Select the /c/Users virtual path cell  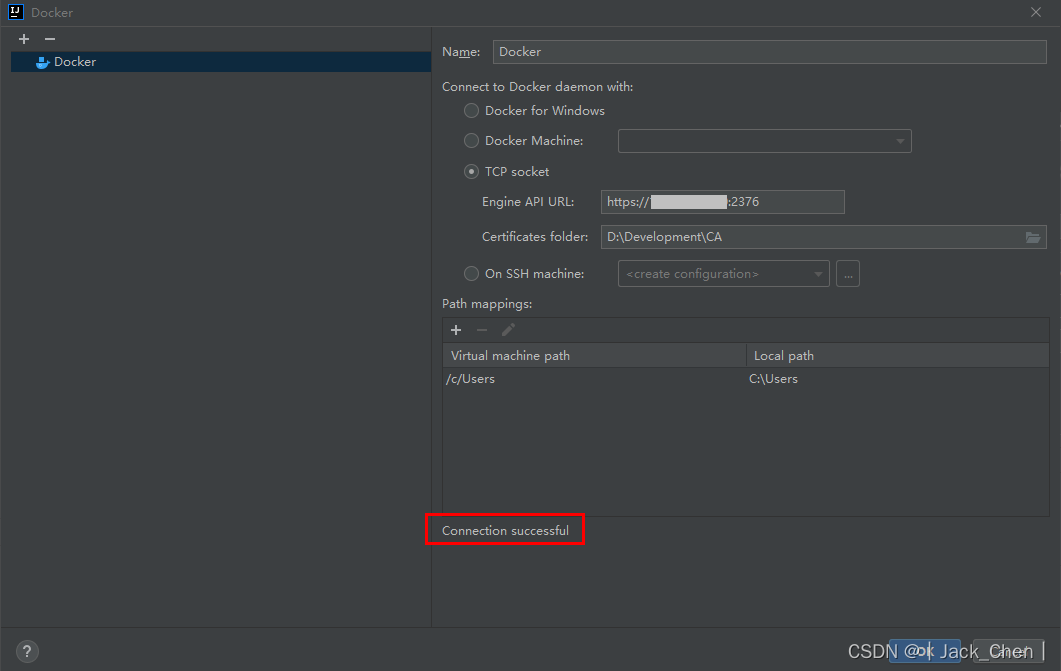tap(594, 379)
